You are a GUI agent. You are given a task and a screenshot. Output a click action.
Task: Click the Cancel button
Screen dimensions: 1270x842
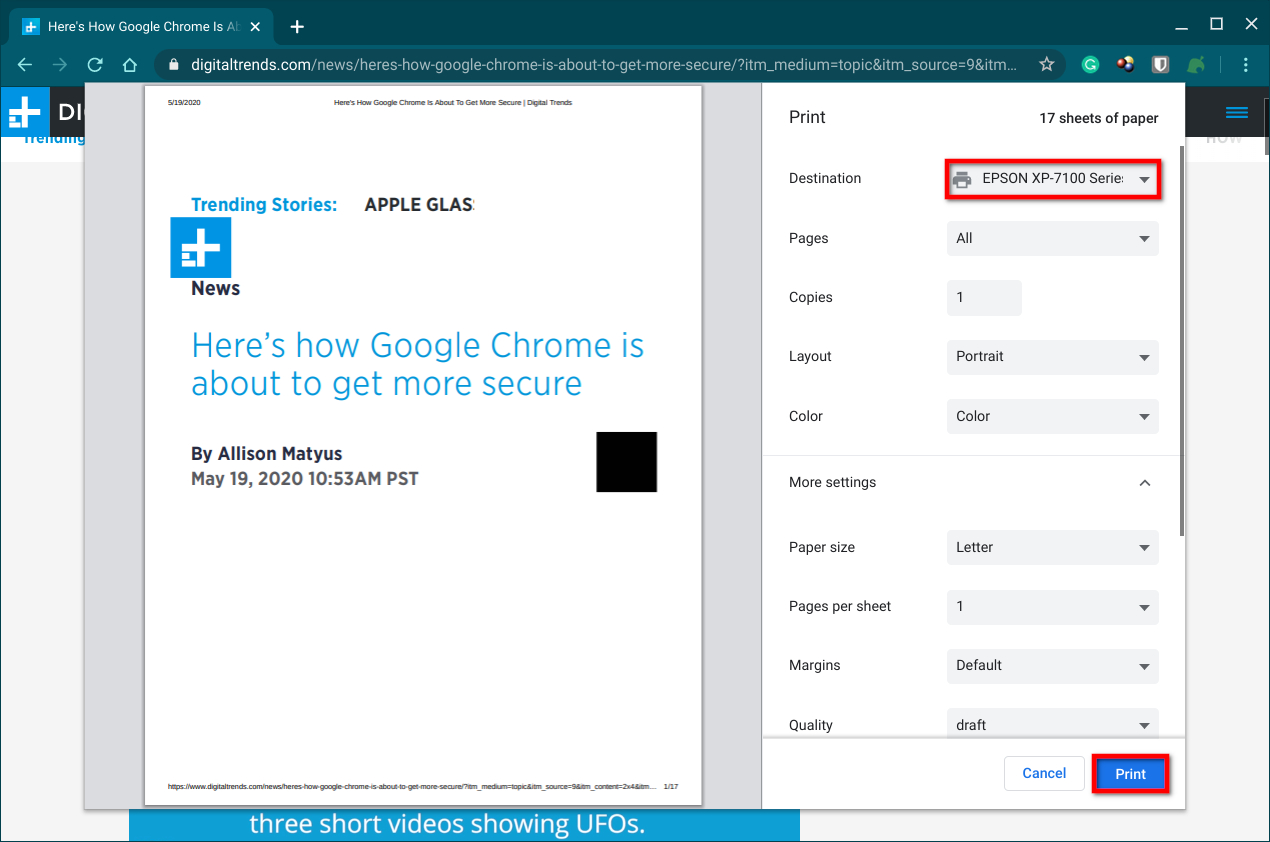click(1044, 773)
